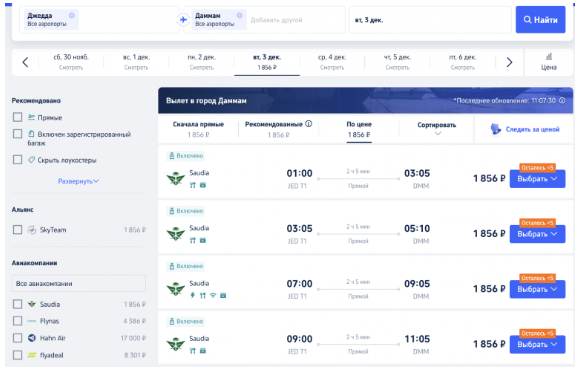The width and height of the screenshot is (577, 372).
Task: Show previous dates with left arrow
Action: (x=25, y=62)
